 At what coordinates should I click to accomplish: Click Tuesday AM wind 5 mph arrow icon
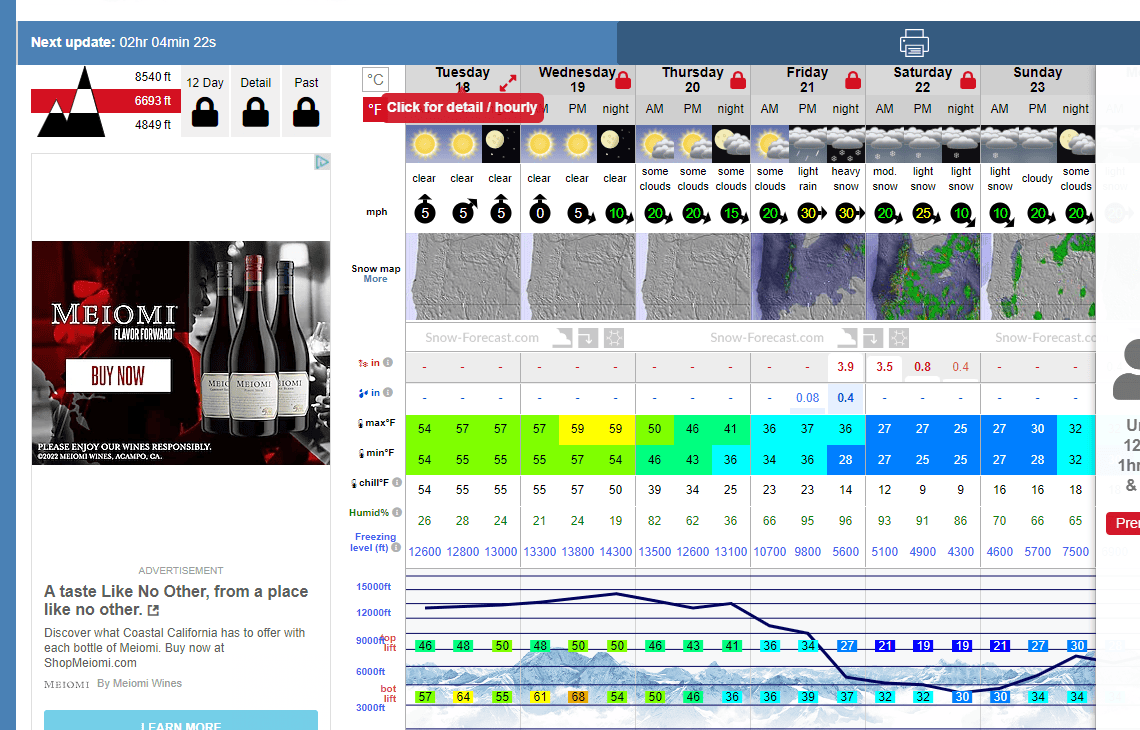pyautogui.click(x=425, y=210)
